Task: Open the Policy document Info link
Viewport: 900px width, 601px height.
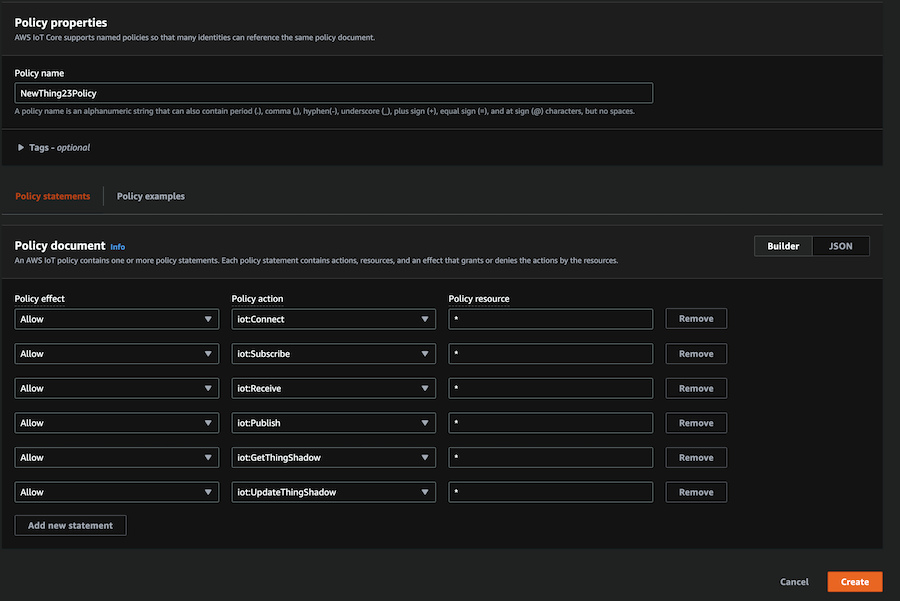Action: point(118,247)
